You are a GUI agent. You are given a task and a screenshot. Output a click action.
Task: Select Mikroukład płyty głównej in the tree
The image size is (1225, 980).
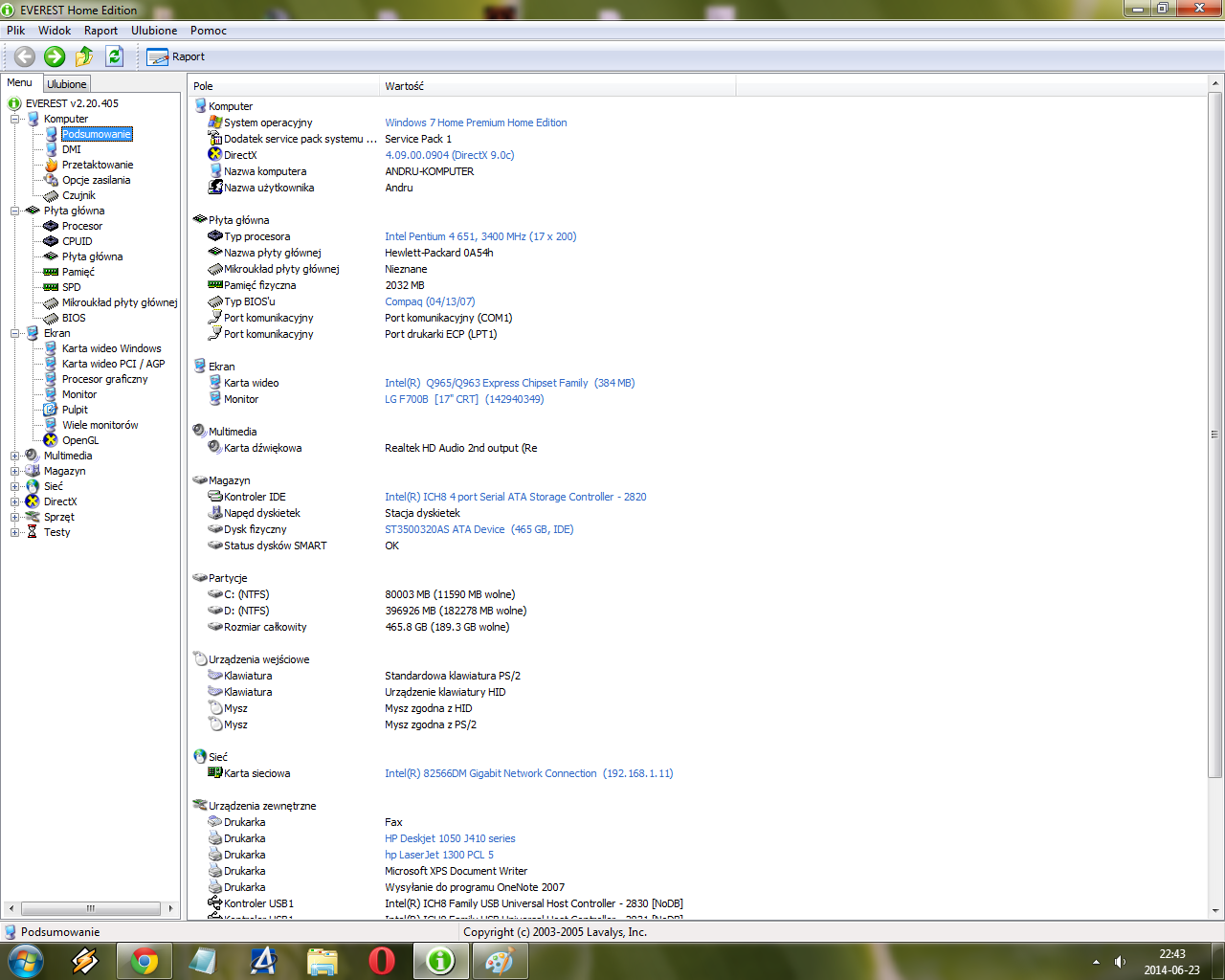click(x=120, y=302)
